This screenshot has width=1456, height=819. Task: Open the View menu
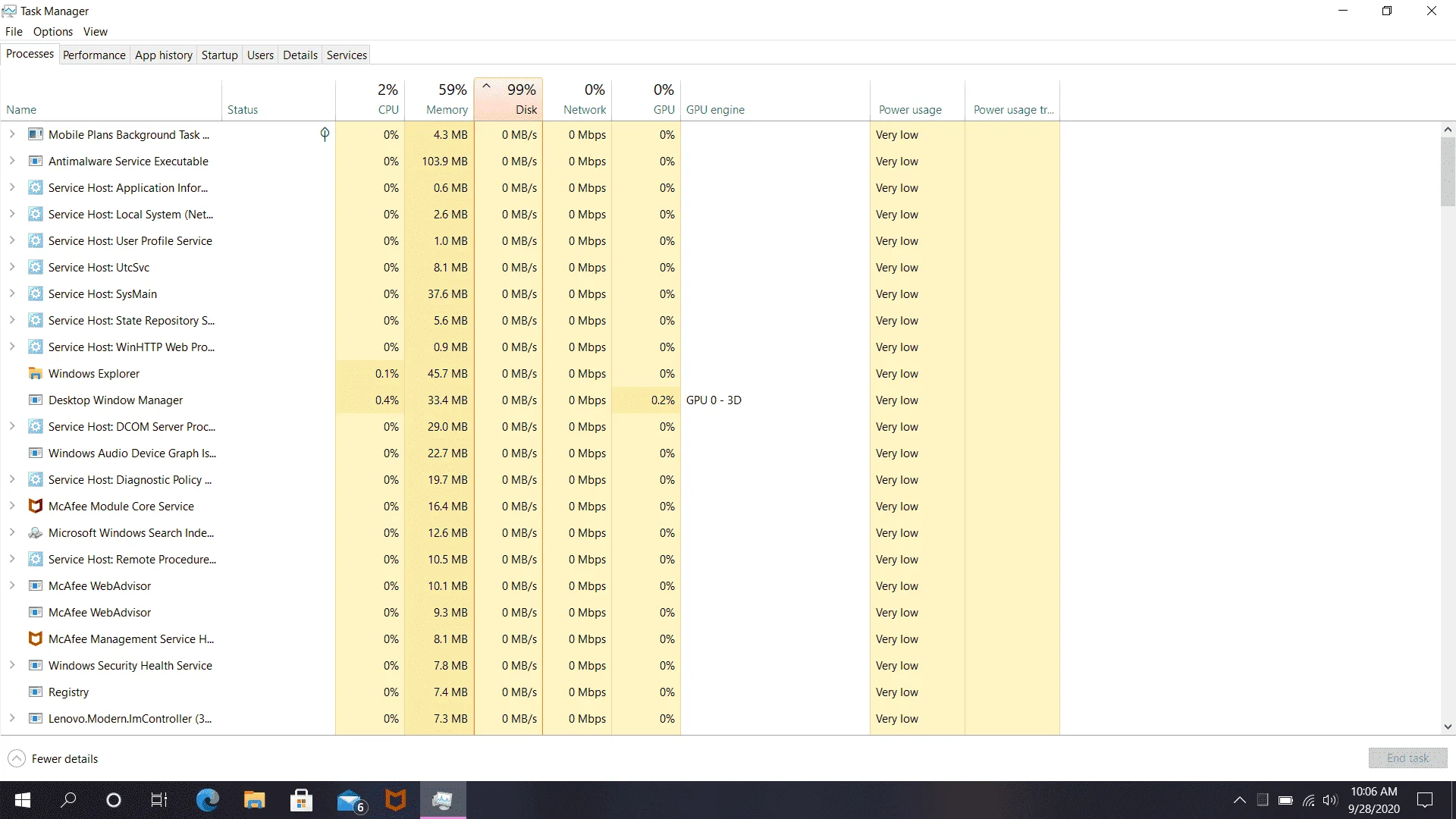coord(96,31)
